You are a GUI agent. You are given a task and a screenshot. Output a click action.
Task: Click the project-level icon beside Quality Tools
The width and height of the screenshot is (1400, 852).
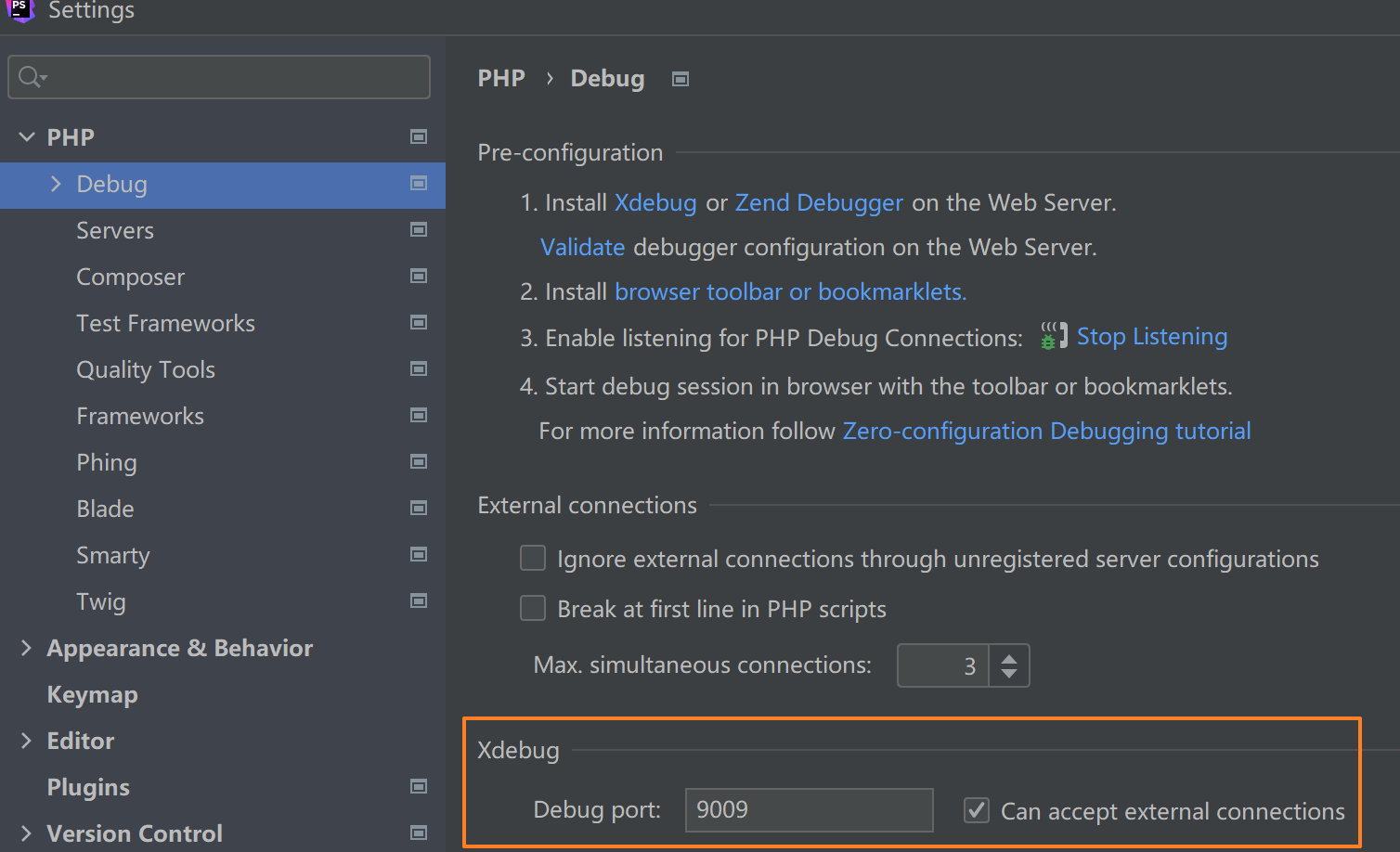(419, 369)
